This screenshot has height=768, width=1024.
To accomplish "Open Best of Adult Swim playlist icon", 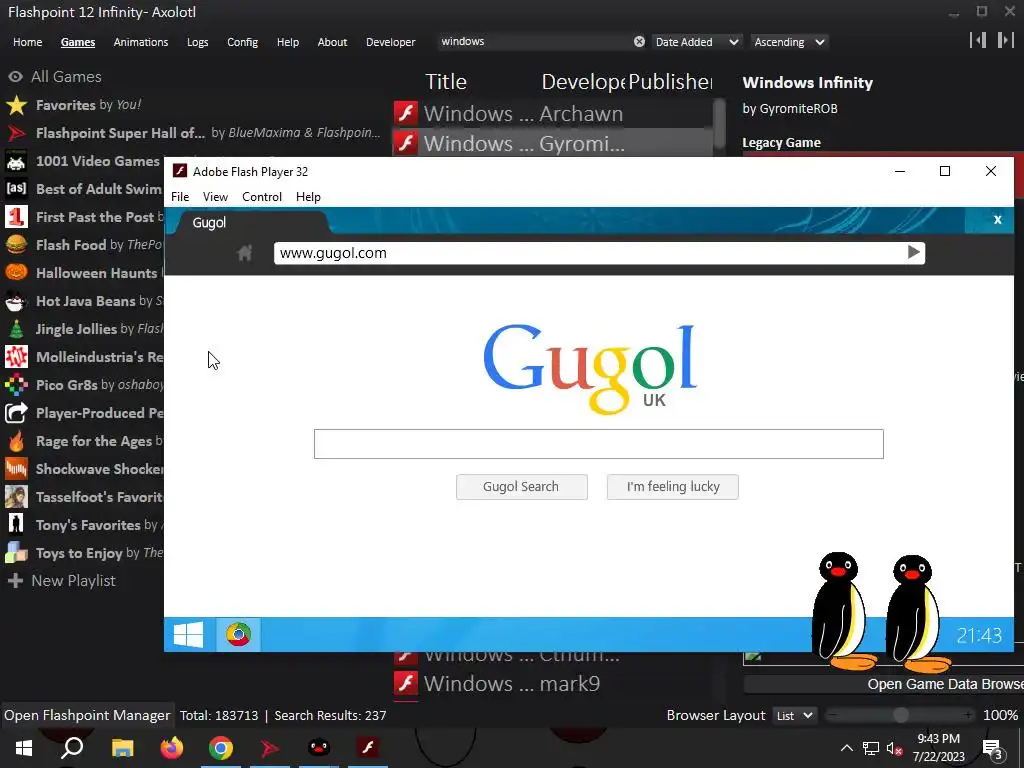I will coord(16,189).
